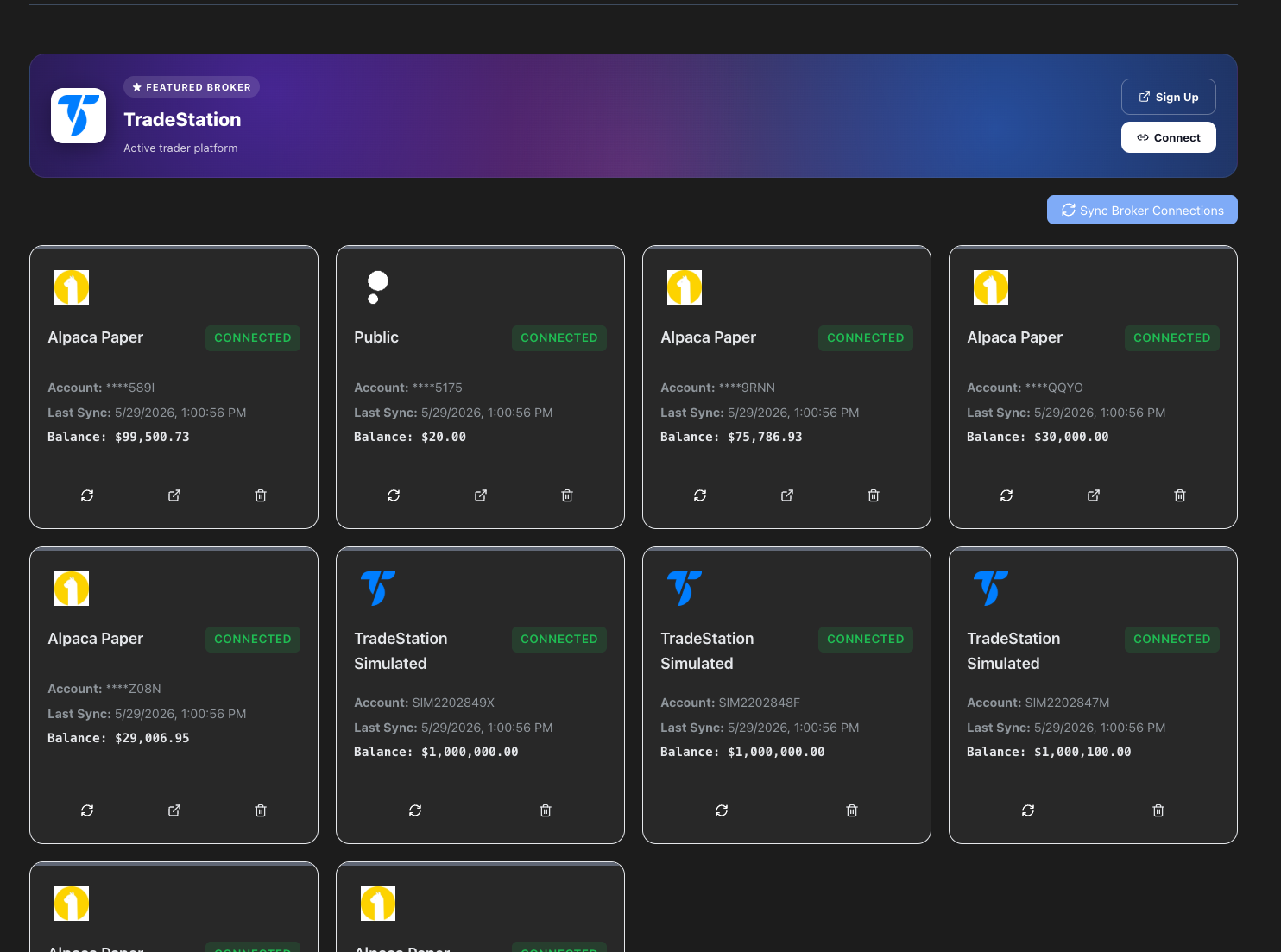
Task: Click CONNECTED badge on Alpaca QQYO card
Action: pos(1172,337)
